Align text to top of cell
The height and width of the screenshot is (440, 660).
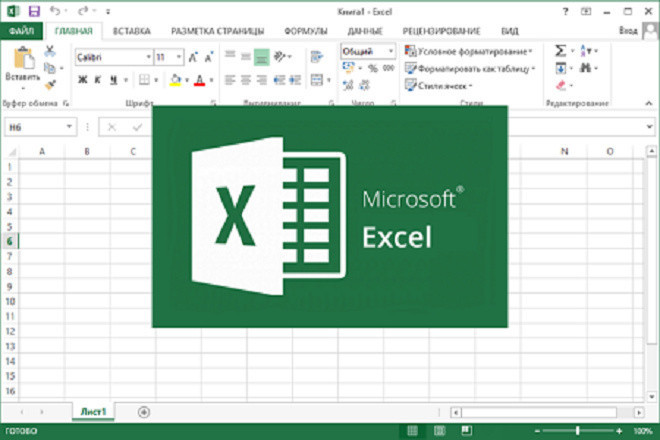(230, 55)
